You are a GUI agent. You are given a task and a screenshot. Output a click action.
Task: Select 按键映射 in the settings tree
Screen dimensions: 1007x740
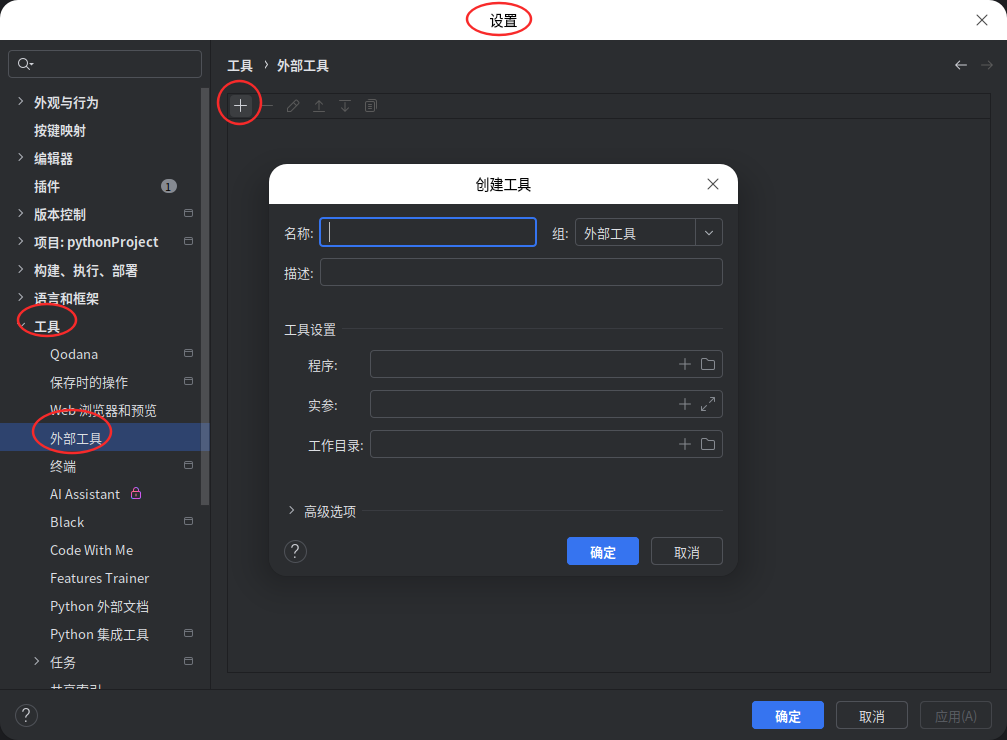pos(60,130)
